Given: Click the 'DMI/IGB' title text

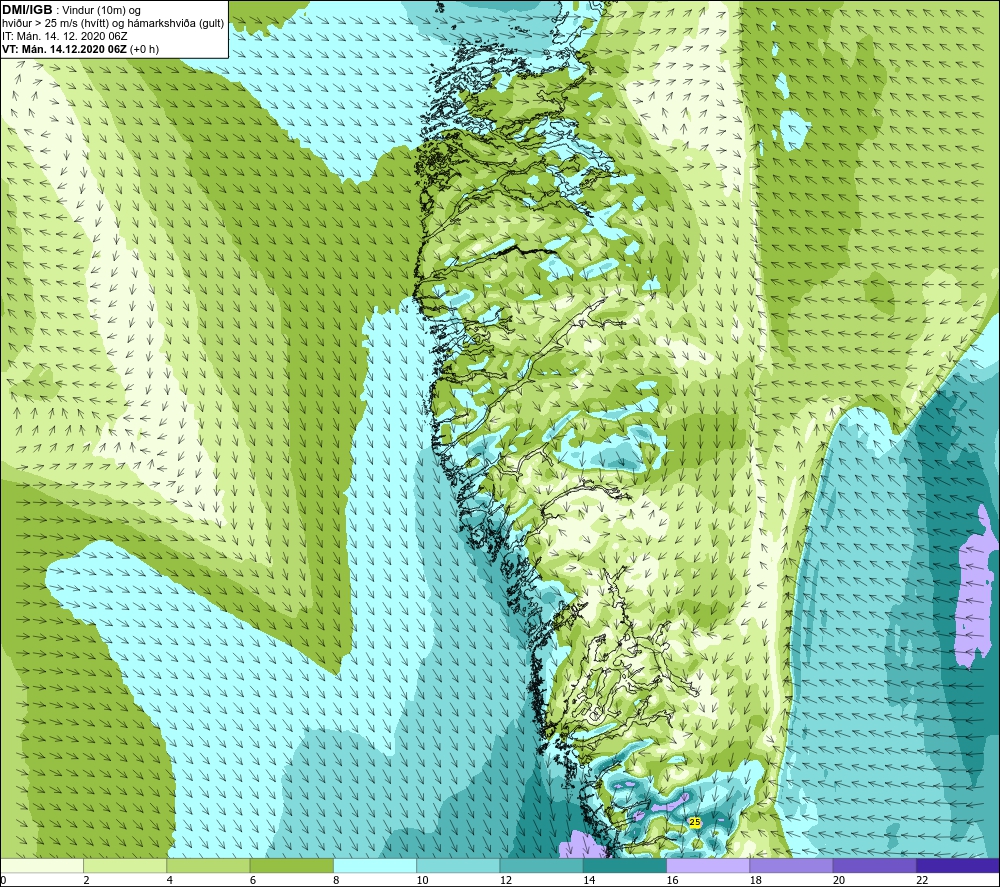Looking at the screenshot, I should pos(27,10).
